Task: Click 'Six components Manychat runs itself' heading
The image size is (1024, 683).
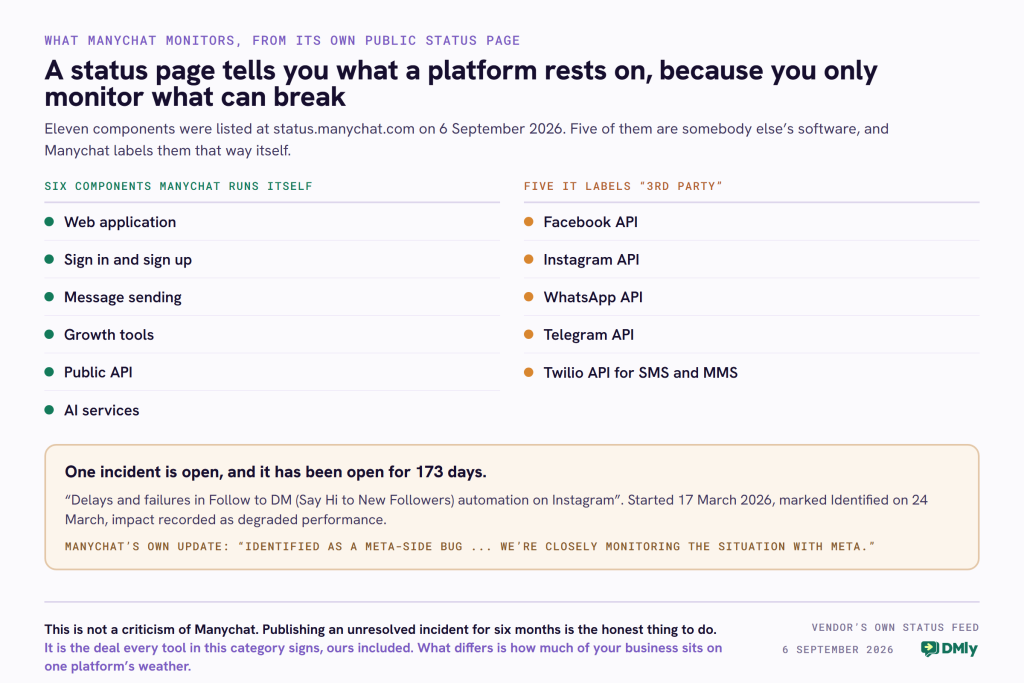Action: point(178,186)
